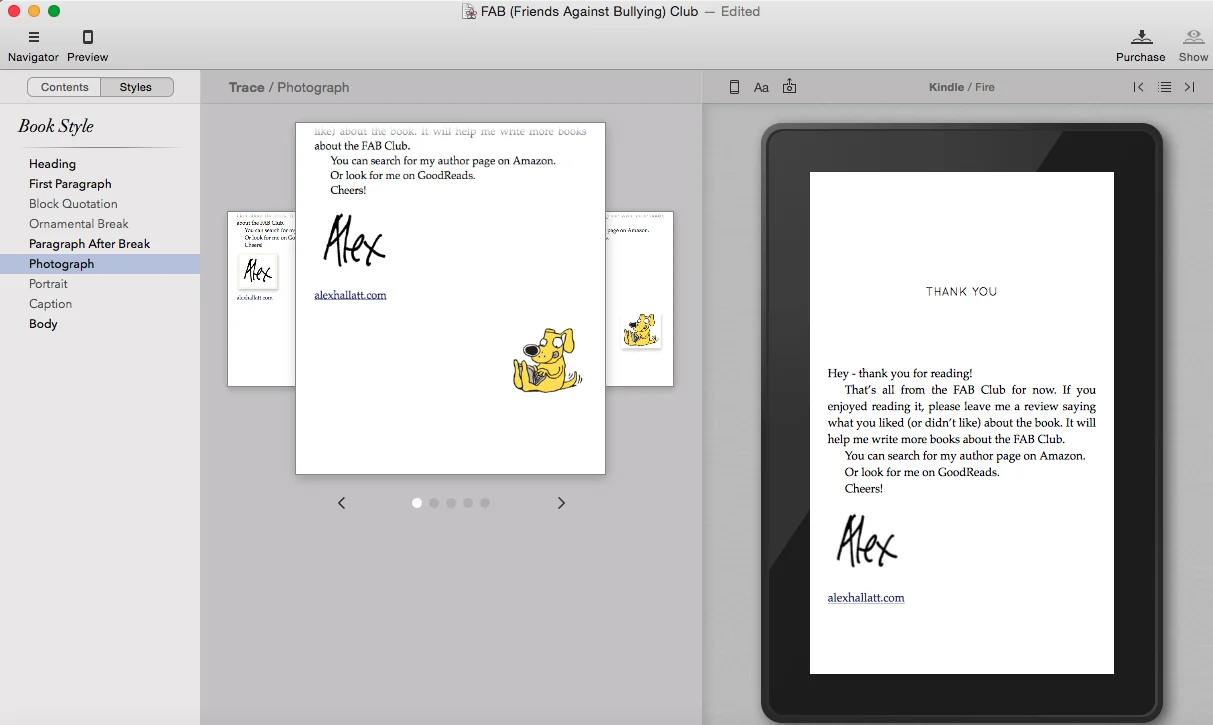Switch to the Contents tab
The height and width of the screenshot is (725, 1213).
65,87
